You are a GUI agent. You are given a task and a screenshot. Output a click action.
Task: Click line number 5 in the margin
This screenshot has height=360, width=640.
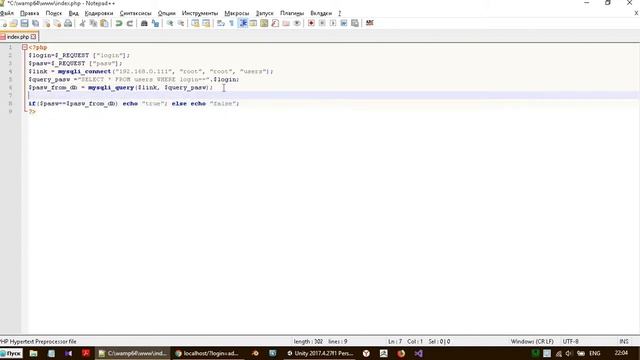pos(10,80)
